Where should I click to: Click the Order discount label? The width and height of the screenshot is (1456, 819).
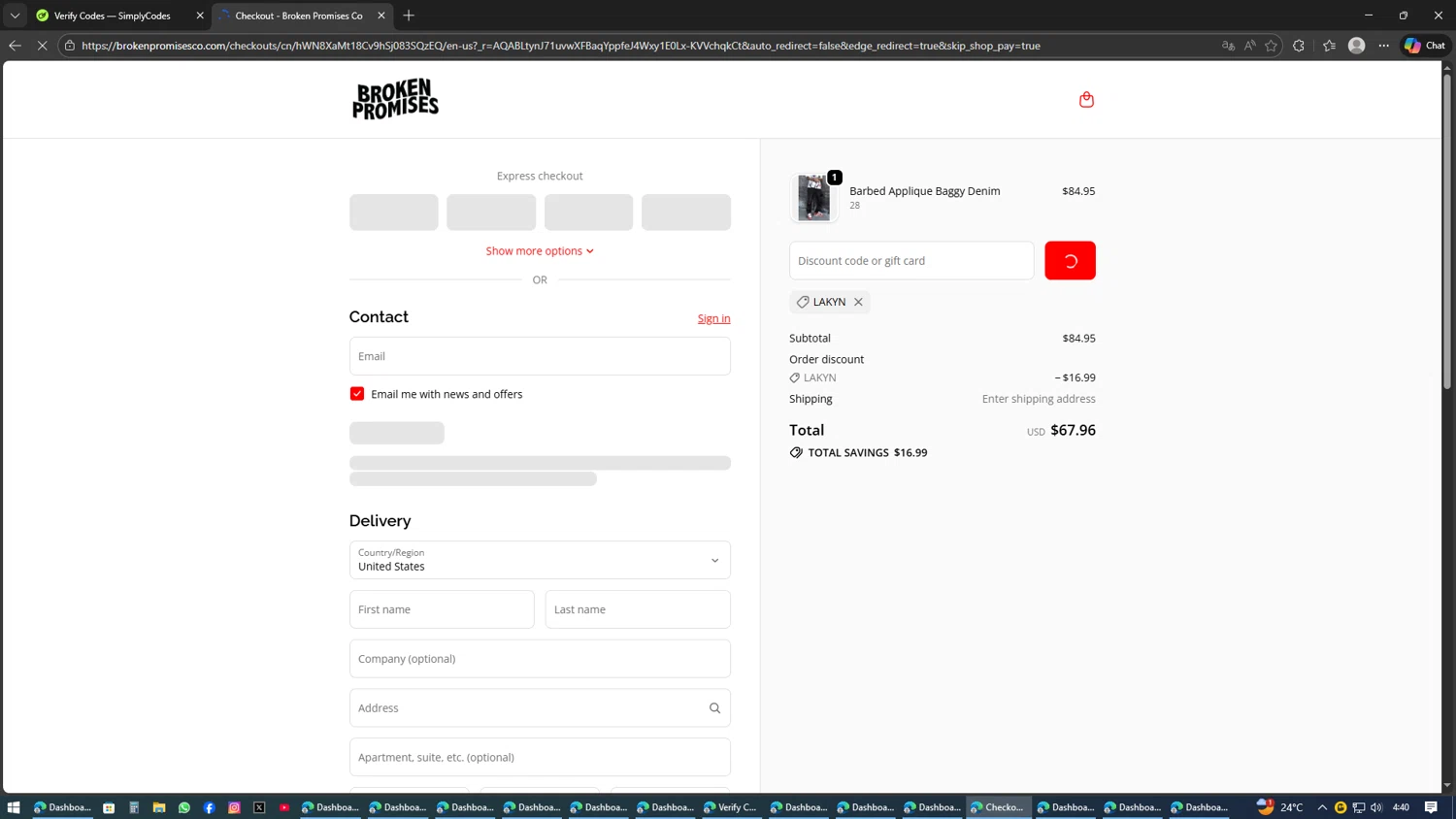[x=826, y=359]
